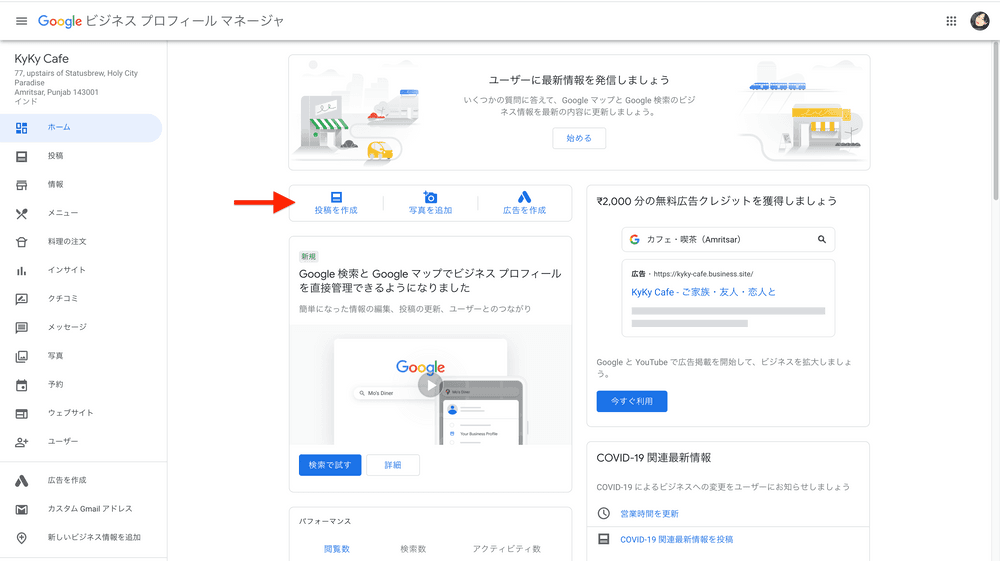Click the 詳細 button
1000x561 pixels.
tap(393, 465)
